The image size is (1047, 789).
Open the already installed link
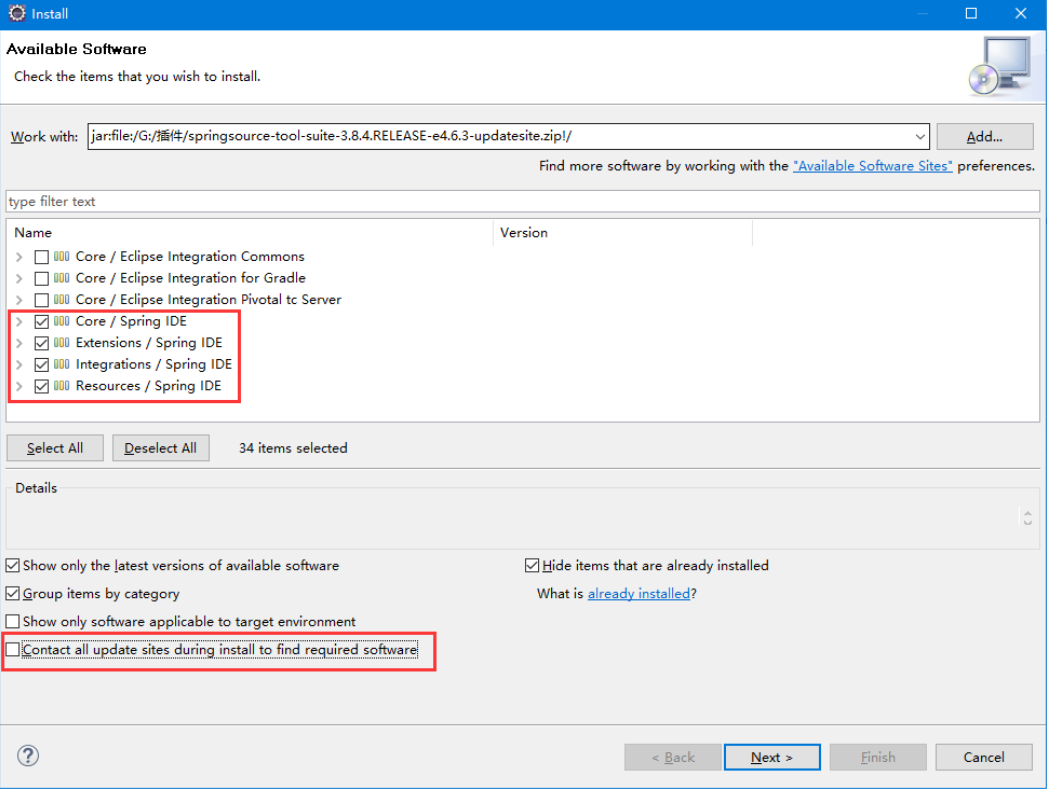[x=638, y=593]
